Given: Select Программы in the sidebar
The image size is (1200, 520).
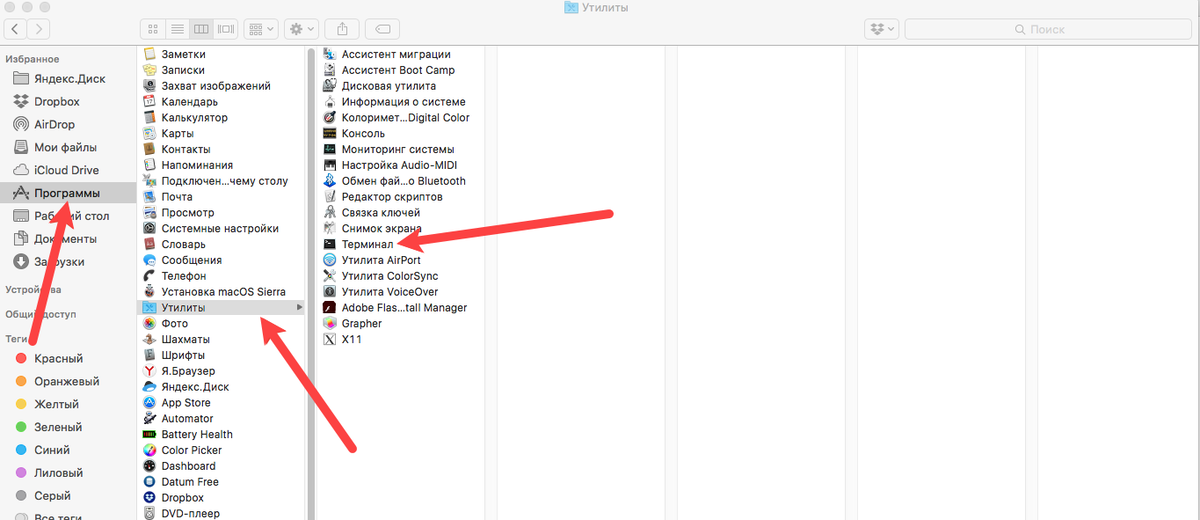Looking at the screenshot, I should tap(68, 193).
